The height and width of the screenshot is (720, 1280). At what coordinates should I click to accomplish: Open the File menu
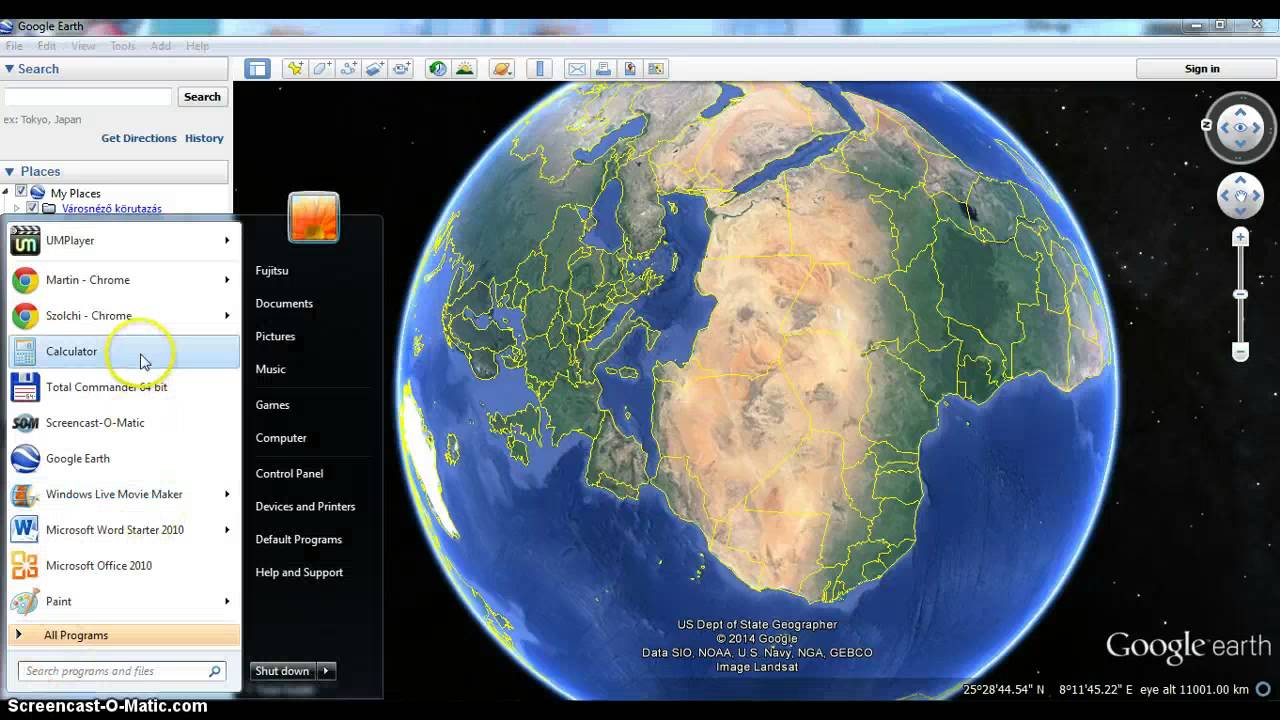(14, 46)
